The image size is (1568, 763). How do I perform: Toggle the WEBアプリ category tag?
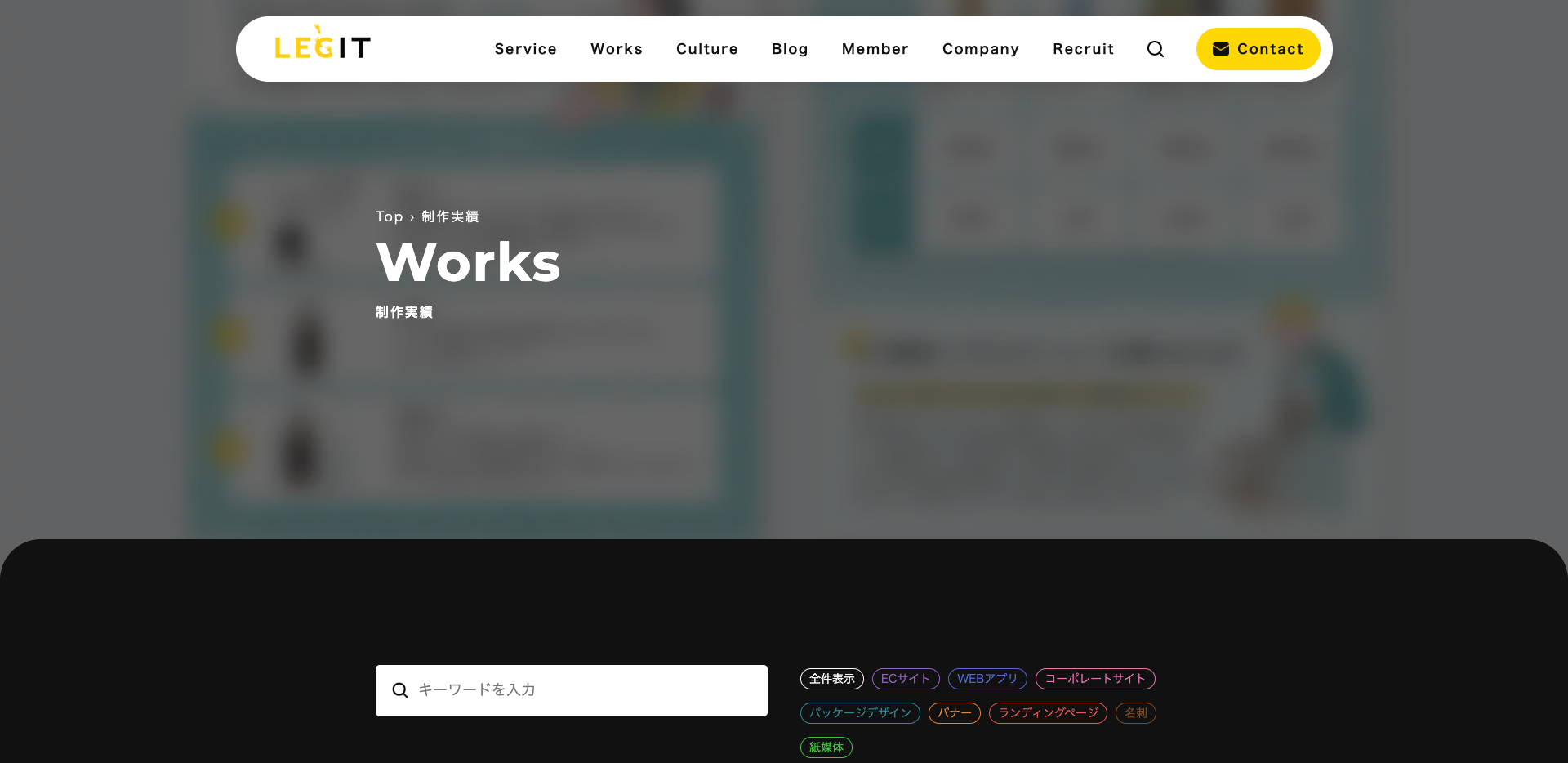coord(987,679)
